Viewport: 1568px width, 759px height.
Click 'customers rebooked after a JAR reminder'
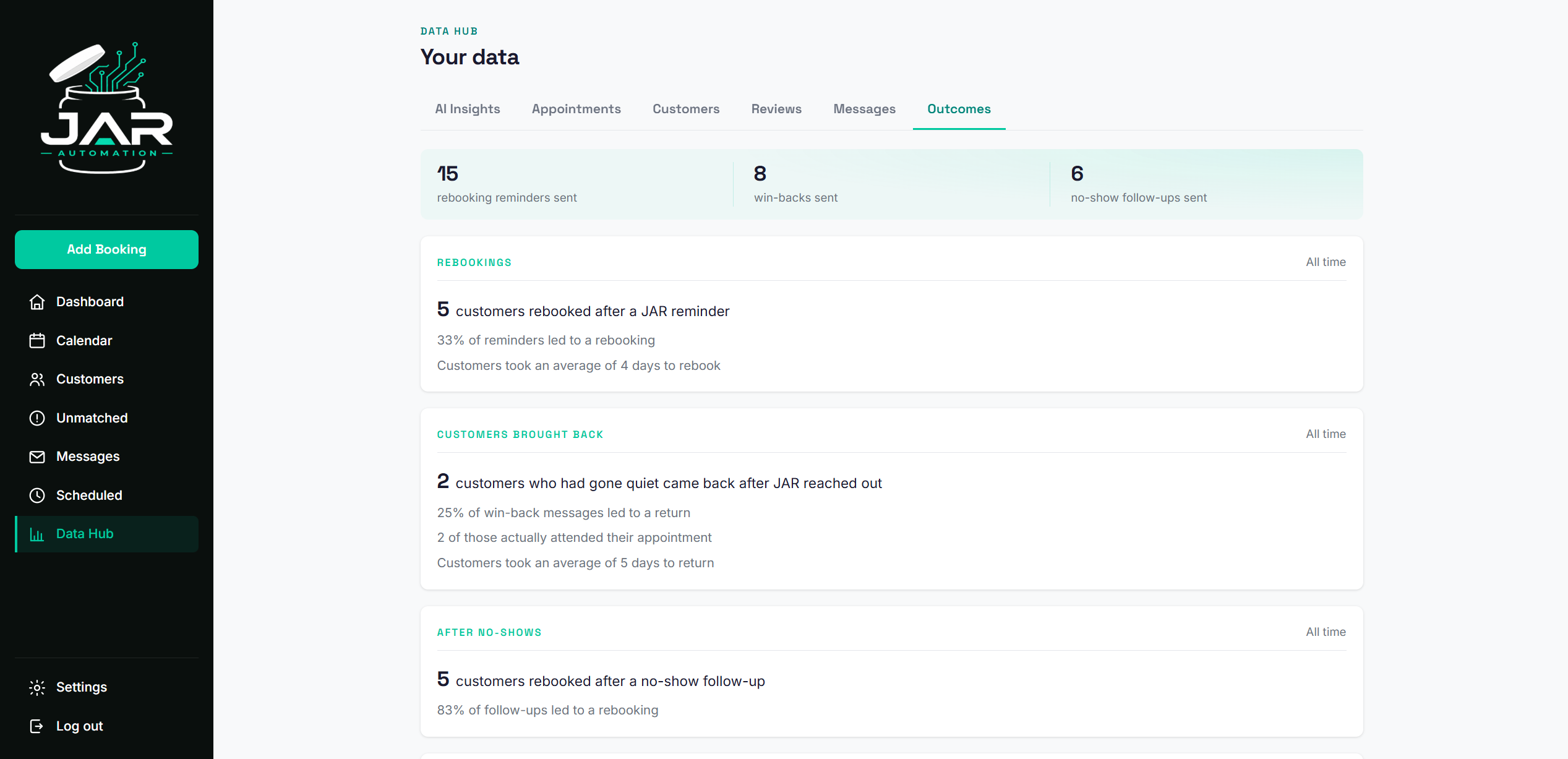coord(593,311)
